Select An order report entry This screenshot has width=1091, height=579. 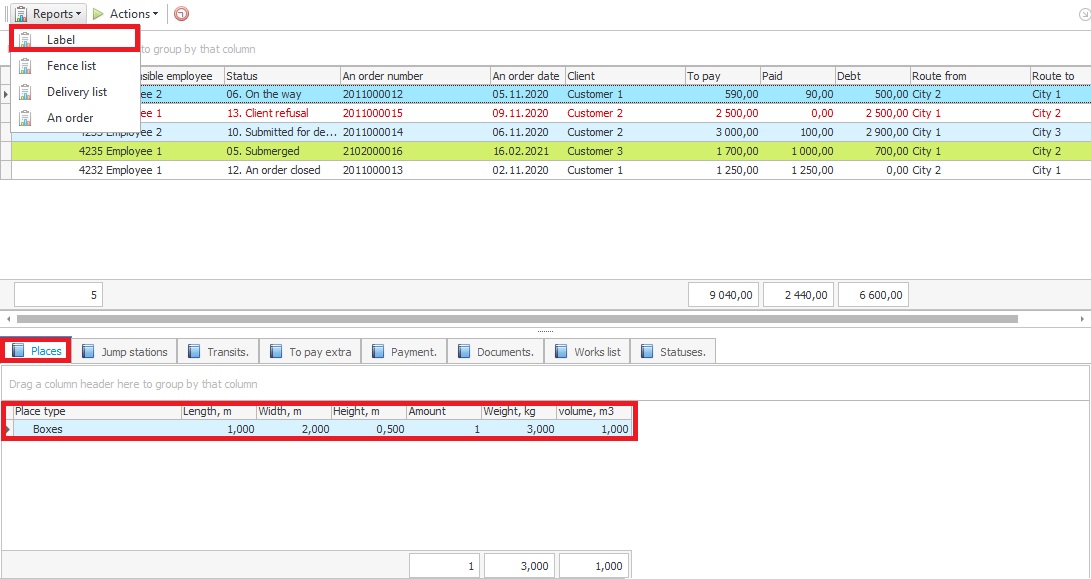pos(70,118)
